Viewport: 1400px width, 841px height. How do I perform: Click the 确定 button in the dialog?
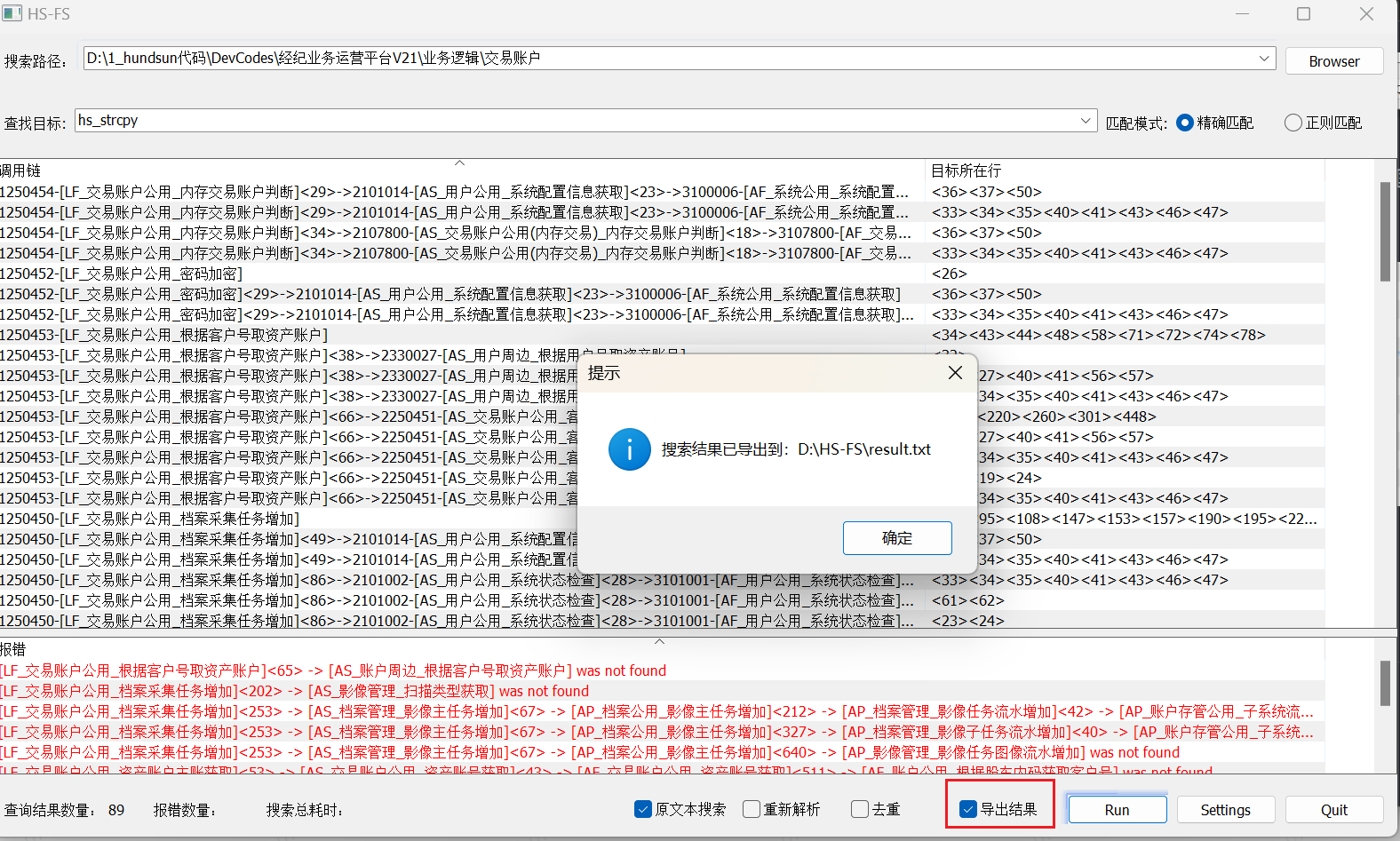tap(896, 538)
